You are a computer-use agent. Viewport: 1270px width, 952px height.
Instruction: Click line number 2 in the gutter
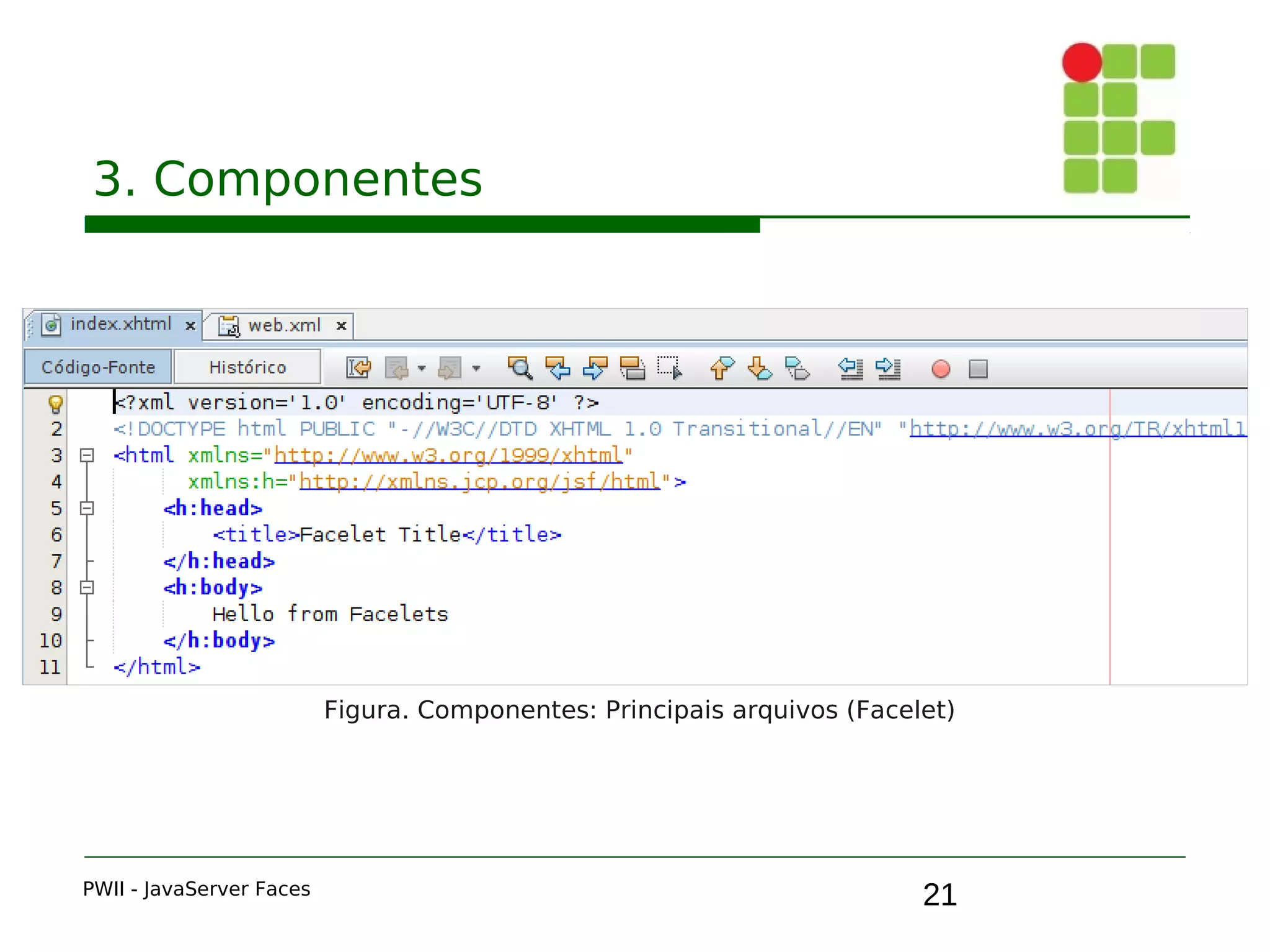coord(56,429)
